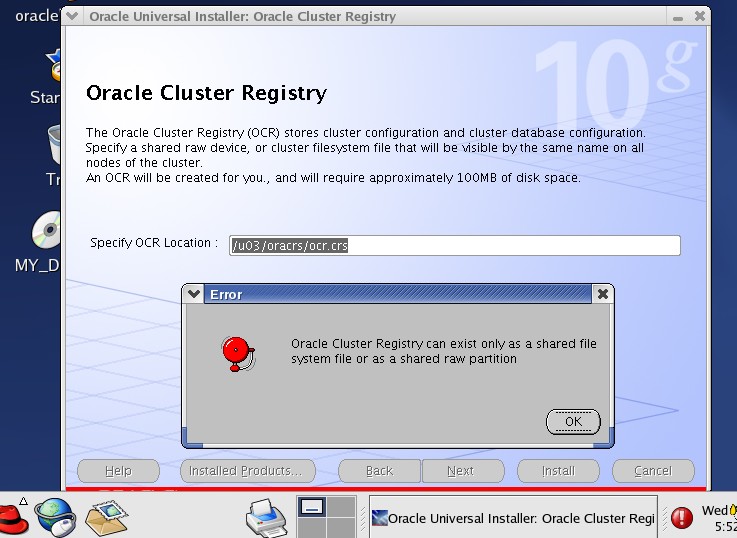The image size is (737, 538).
Task: Click the red alarm bell error icon
Action: point(238,351)
